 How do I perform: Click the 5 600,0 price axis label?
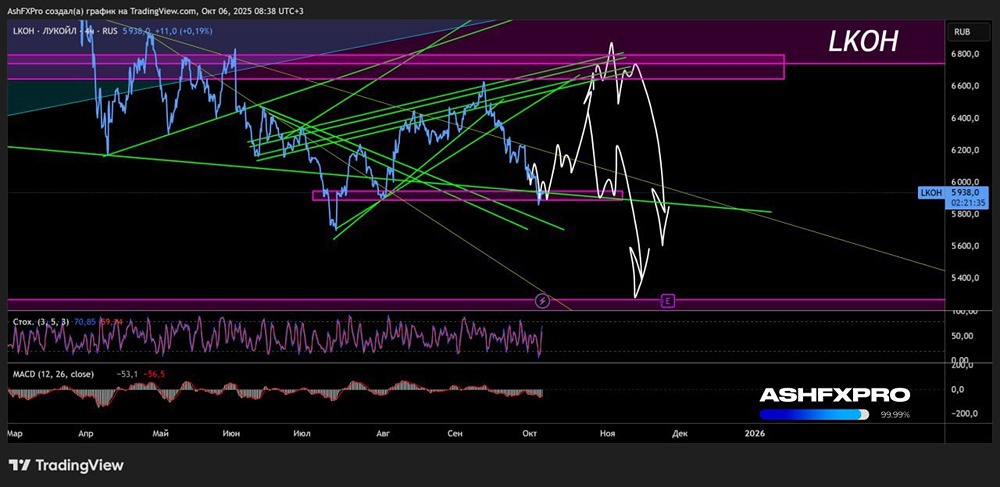coord(963,245)
